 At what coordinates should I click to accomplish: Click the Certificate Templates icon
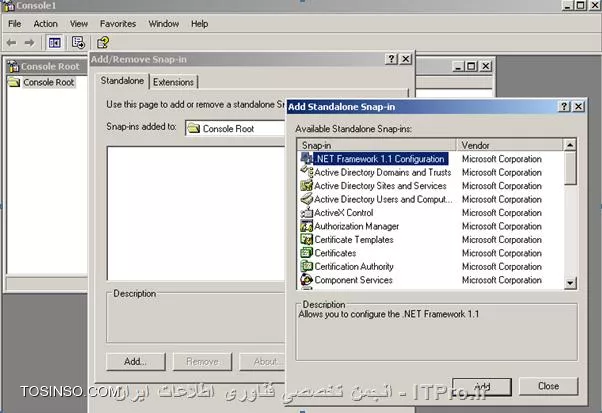click(306, 240)
